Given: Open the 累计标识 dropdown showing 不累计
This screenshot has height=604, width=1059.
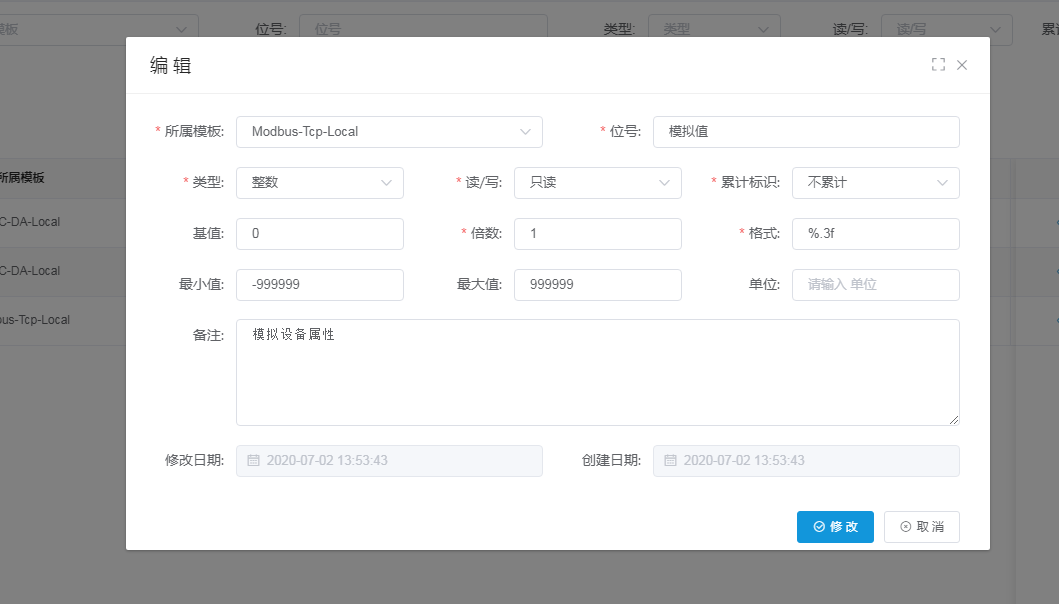Looking at the screenshot, I should tap(875, 183).
